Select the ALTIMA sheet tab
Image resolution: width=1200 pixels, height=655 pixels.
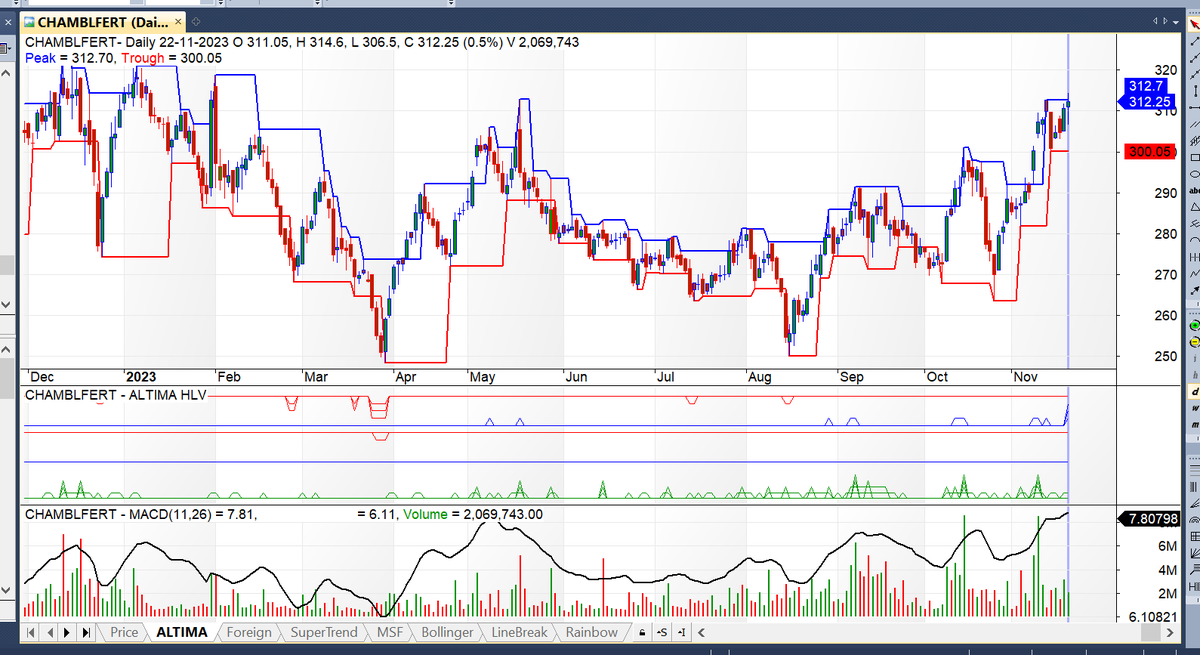pos(182,632)
